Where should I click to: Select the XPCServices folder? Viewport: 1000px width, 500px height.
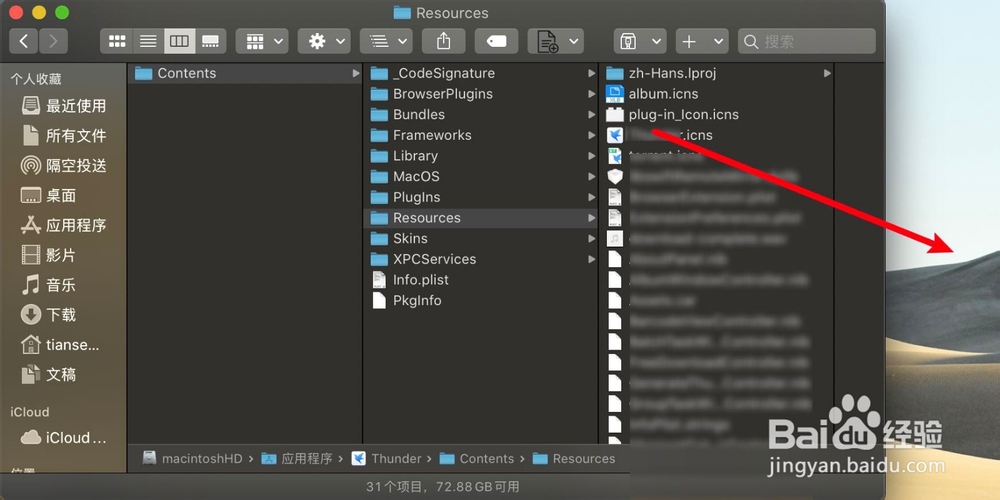pyautogui.click(x=480, y=259)
